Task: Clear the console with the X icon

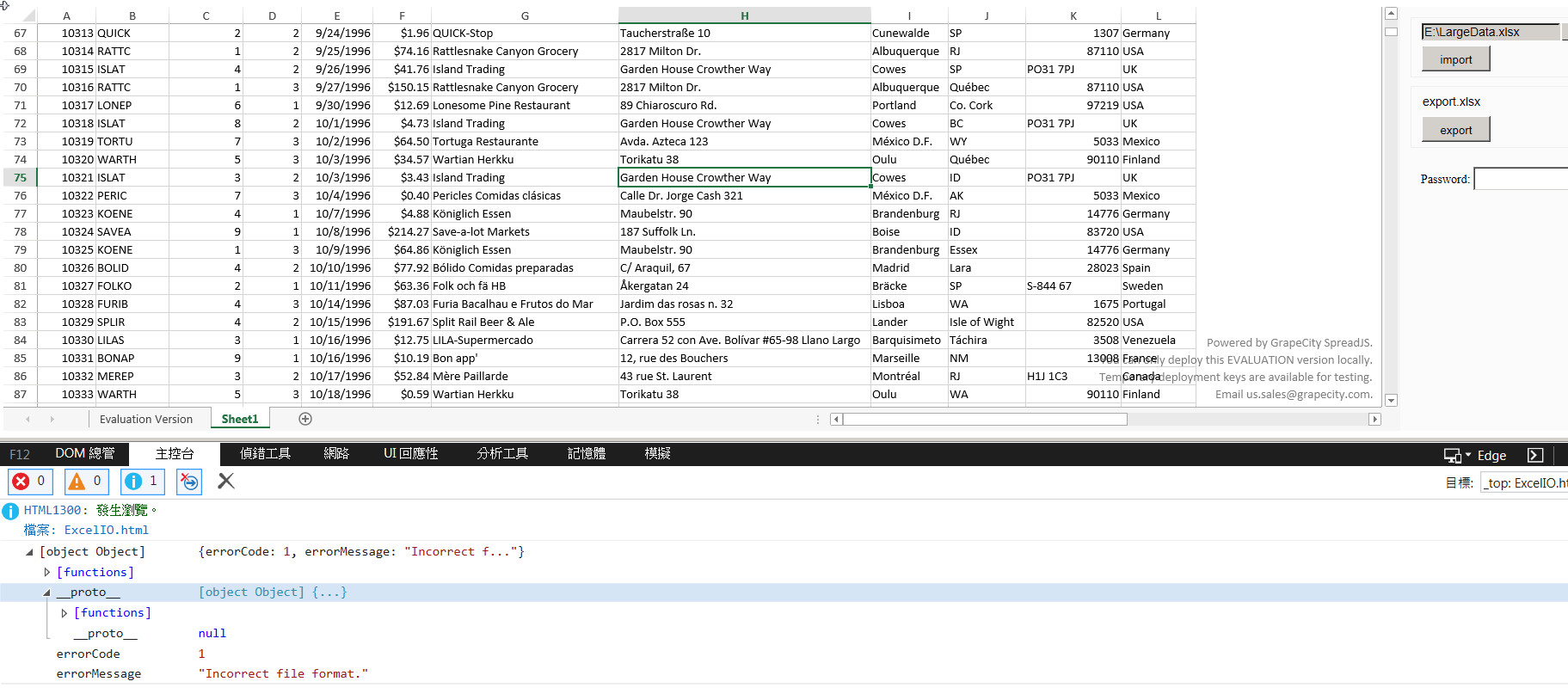Action: (226, 481)
